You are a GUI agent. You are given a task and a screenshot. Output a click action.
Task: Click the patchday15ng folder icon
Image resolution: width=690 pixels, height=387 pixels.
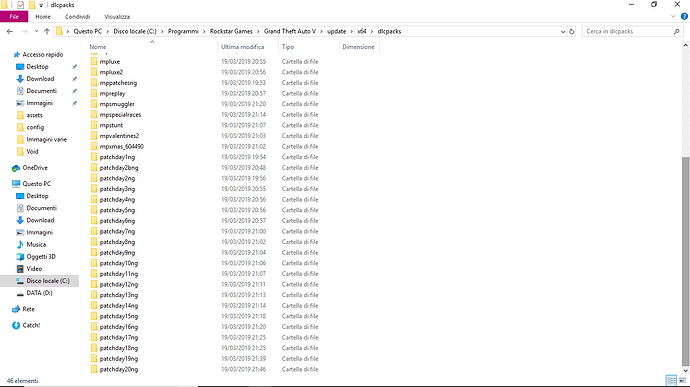pos(94,316)
